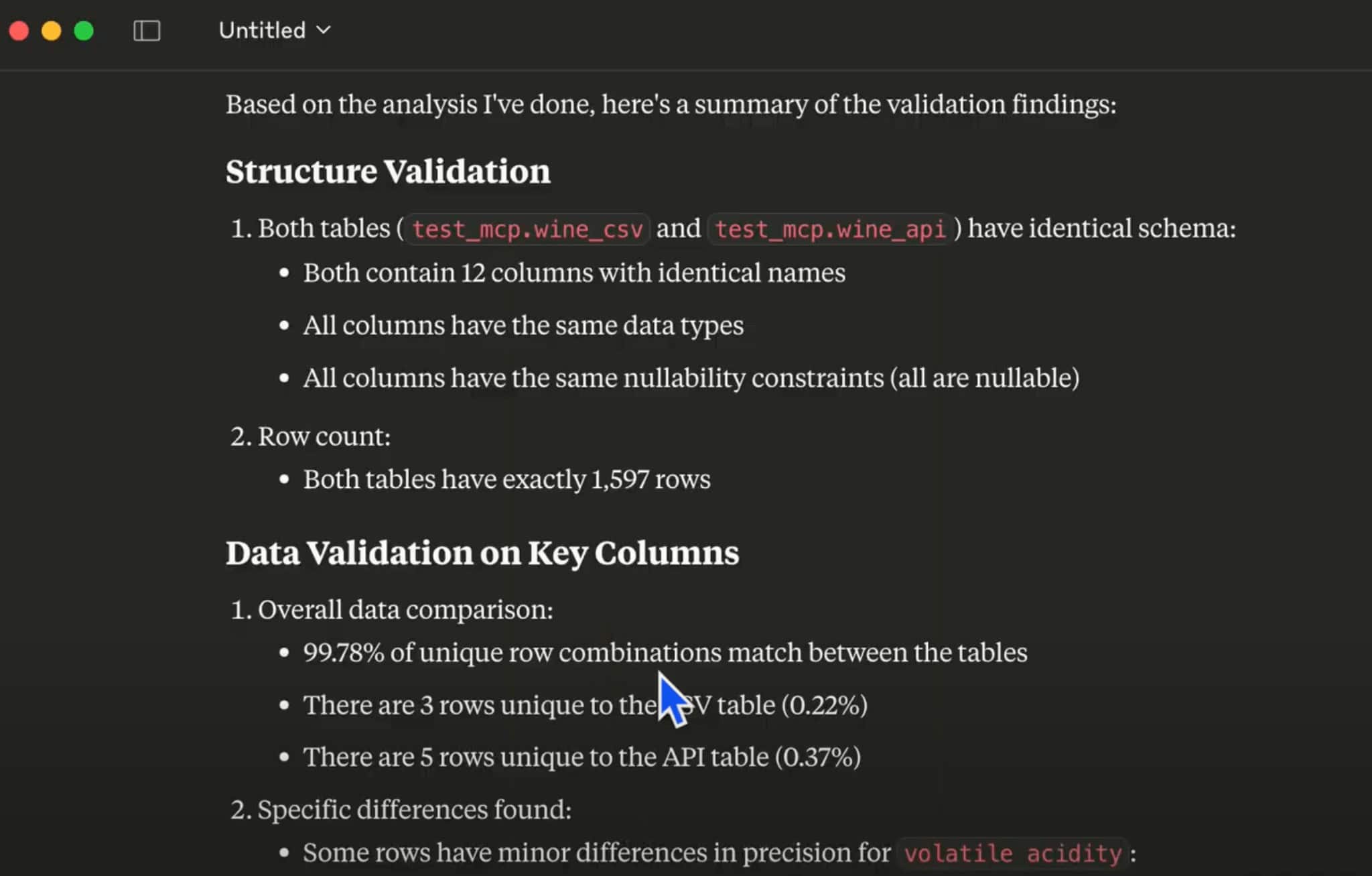The width and height of the screenshot is (1372, 876).
Task: Click the yellow minimize traffic light
Action: coord(51,31)
